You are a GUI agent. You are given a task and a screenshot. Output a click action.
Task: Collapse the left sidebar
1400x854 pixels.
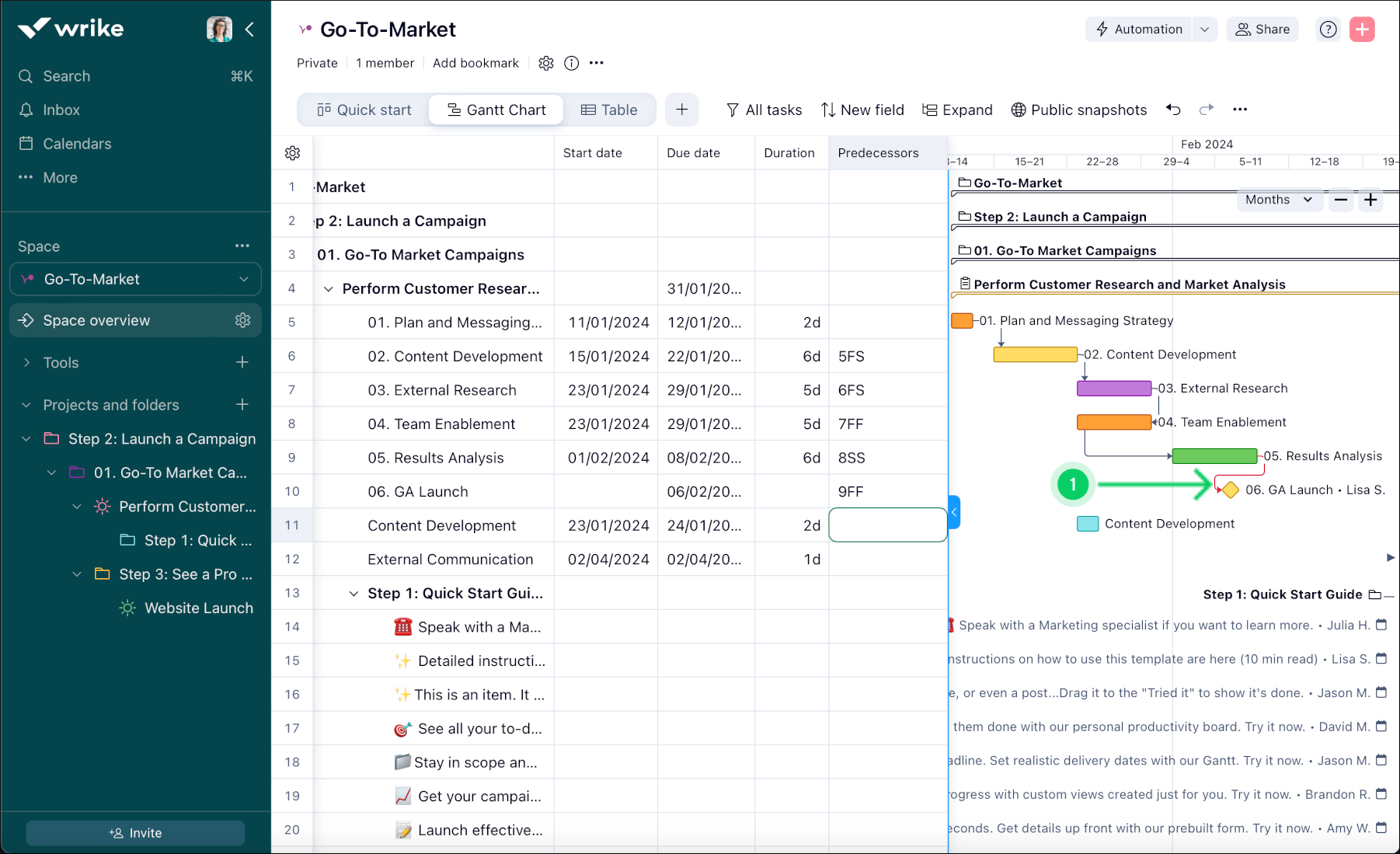(x=249, y=29)
